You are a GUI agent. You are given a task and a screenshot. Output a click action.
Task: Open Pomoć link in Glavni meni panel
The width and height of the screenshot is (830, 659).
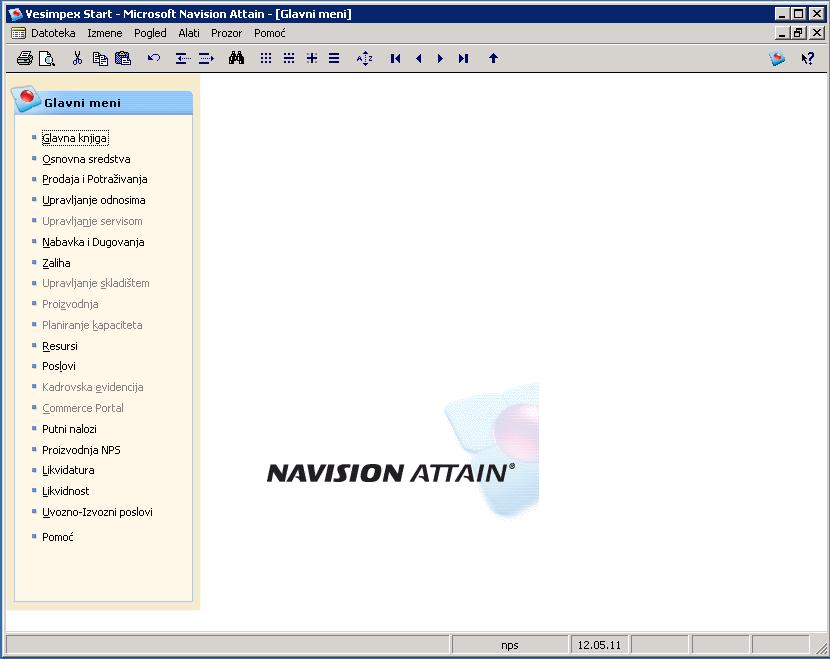58,537
